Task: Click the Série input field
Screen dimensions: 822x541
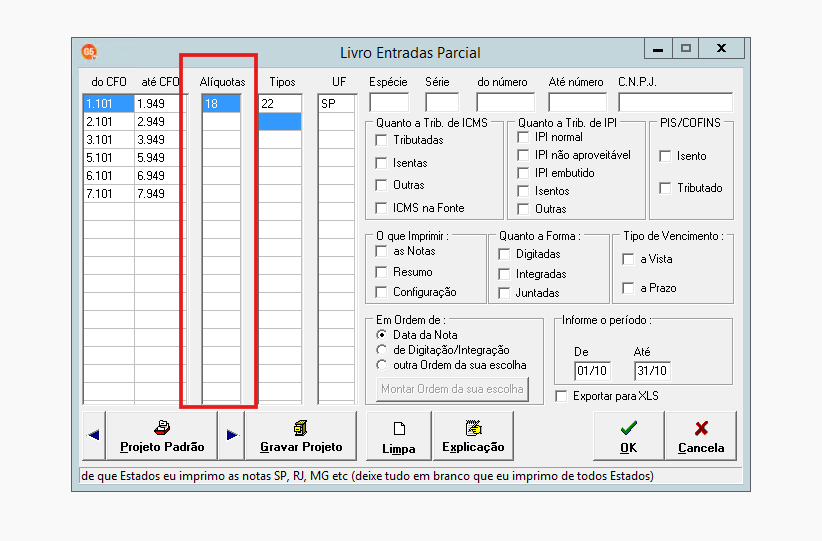Action: click(x=442, y=102)
